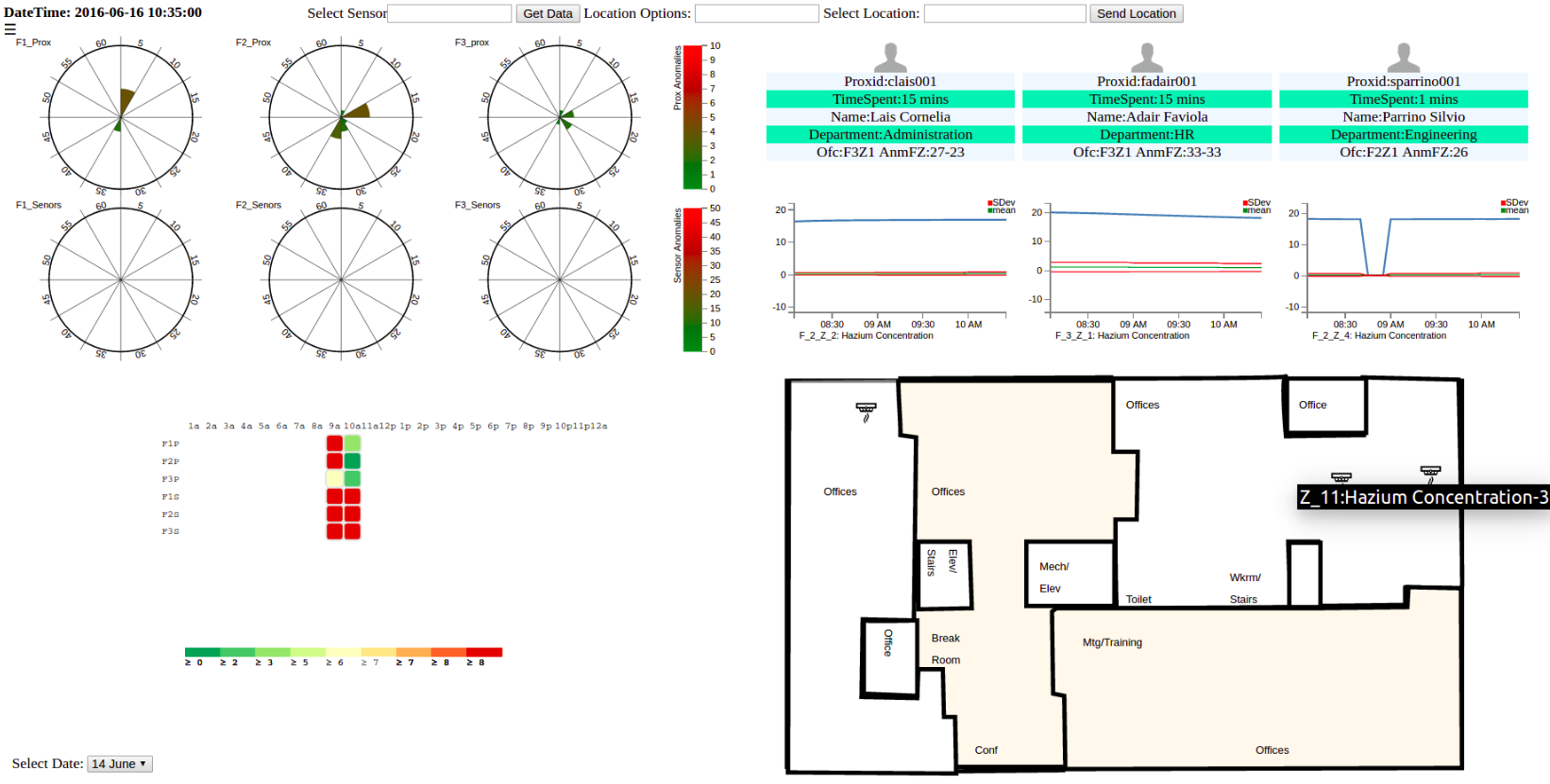Click the rightmost sensor icon on the floor plan

click(x=1430, y=471)
